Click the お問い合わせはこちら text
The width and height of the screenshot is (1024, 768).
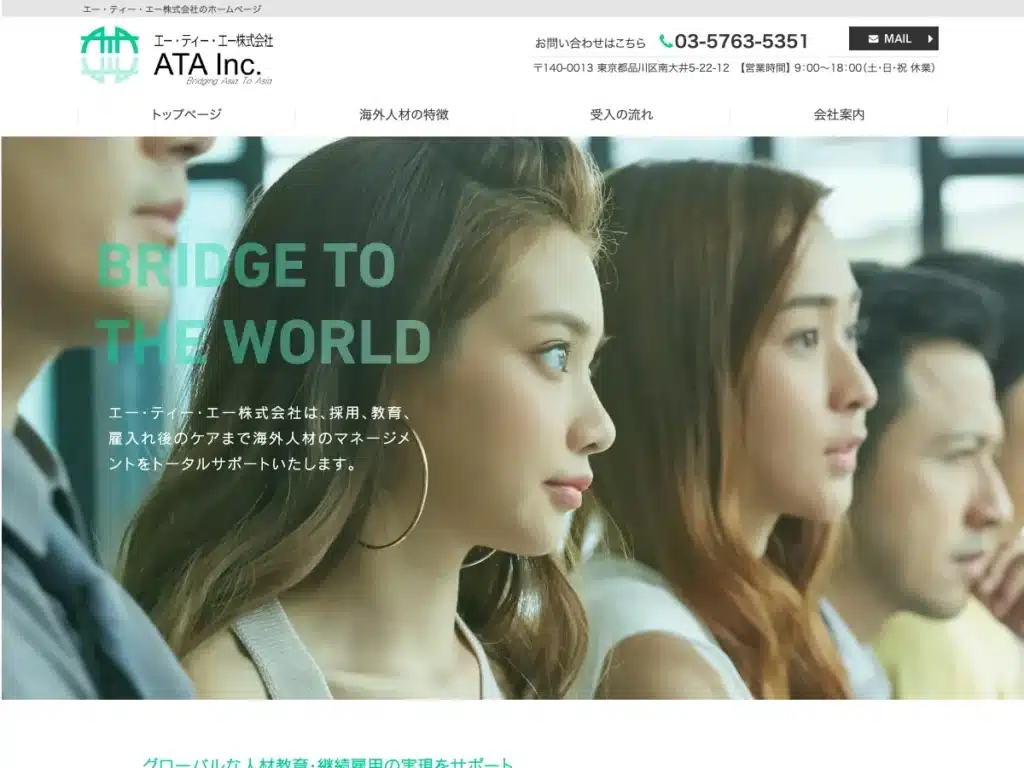click(x=590, y=43)
